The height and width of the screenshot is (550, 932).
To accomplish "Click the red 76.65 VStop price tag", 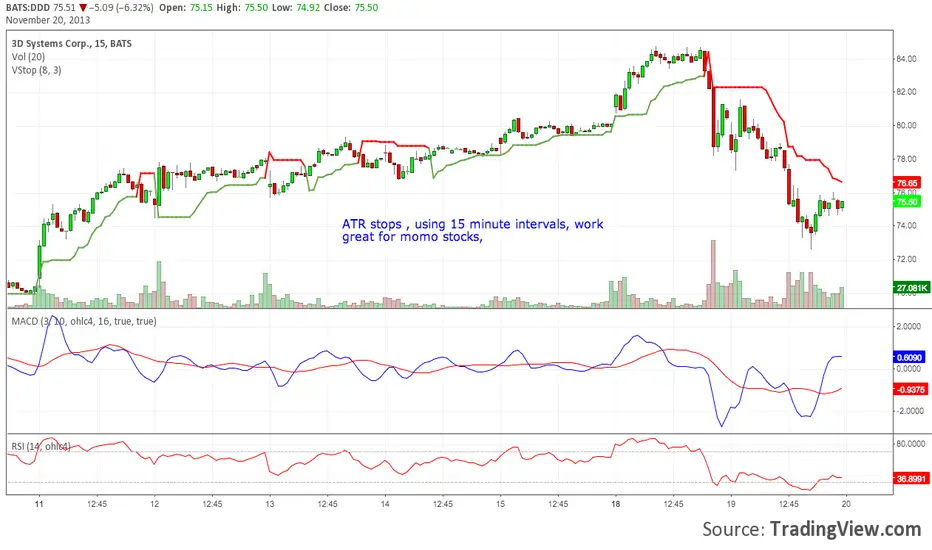I will [907, 183].
